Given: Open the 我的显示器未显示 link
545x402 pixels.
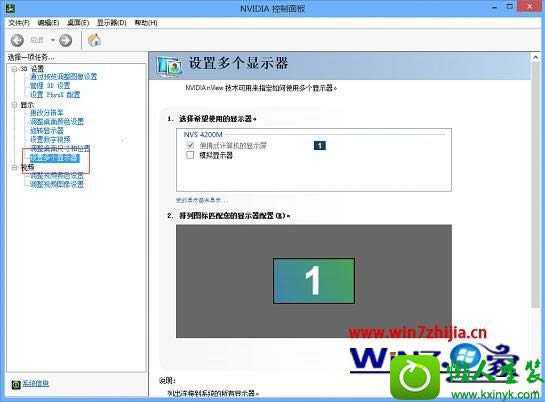Looking at the screenshot, I should (x=202, y=200).
